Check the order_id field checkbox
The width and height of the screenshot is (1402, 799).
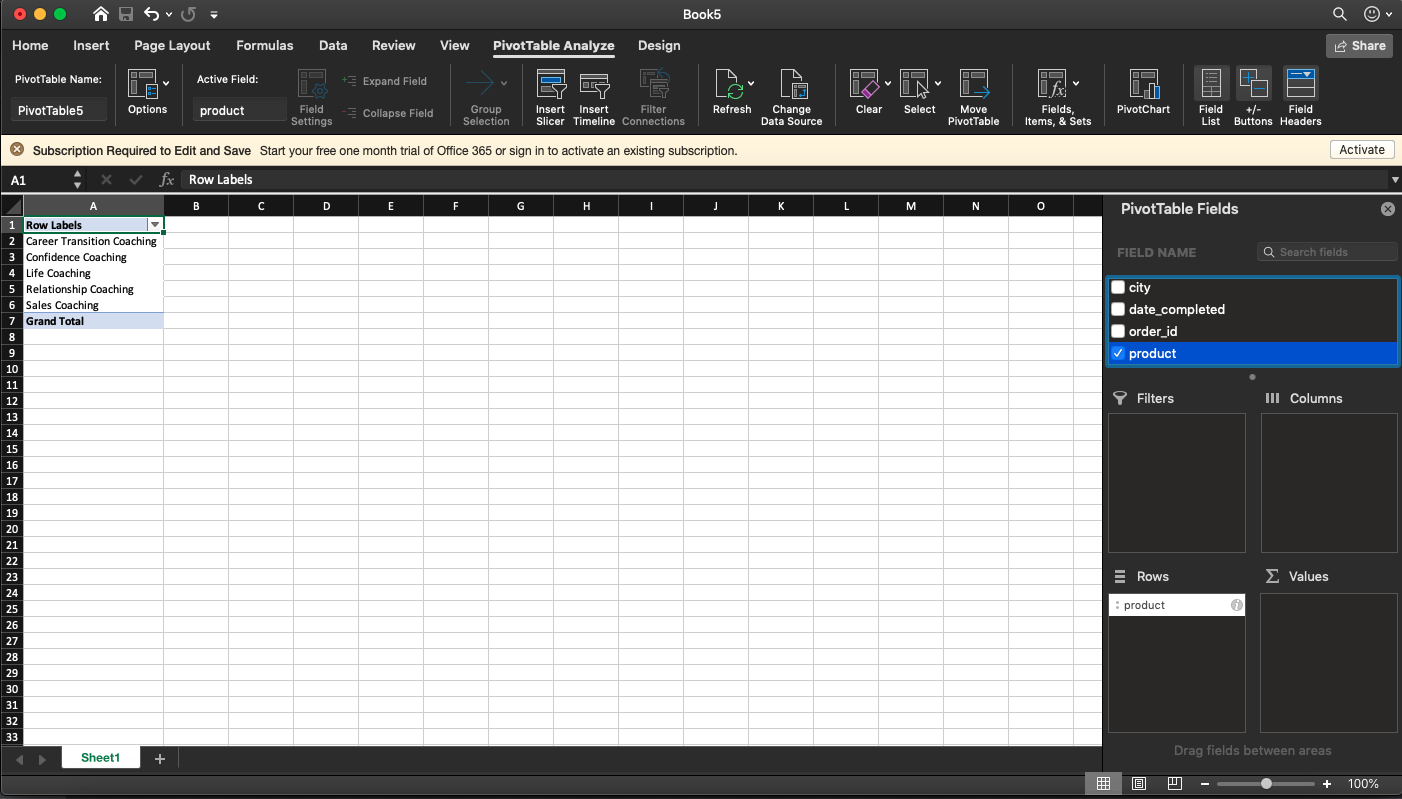point(1118,331)
